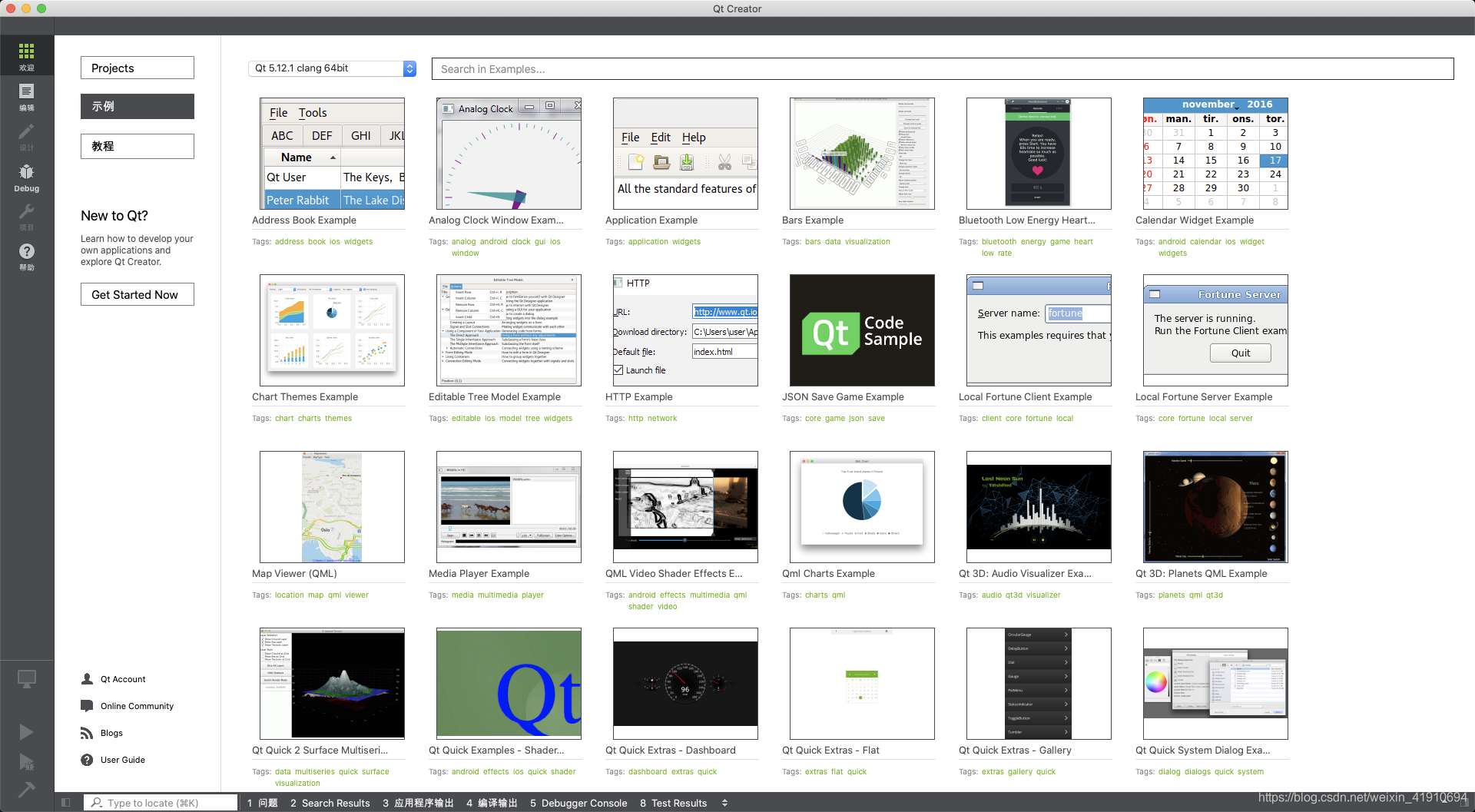
Task: Click Get Started Now button
Action: coord(138,294)
